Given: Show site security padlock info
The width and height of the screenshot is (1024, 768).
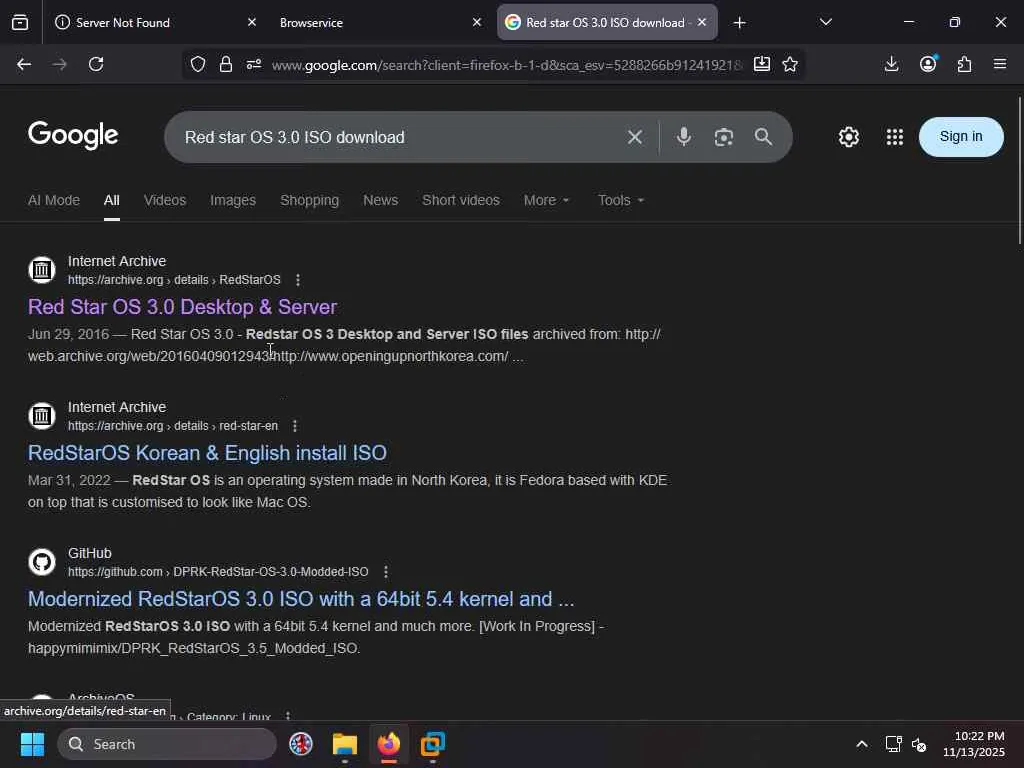Looking at the screenshot, I should [226, 64].
